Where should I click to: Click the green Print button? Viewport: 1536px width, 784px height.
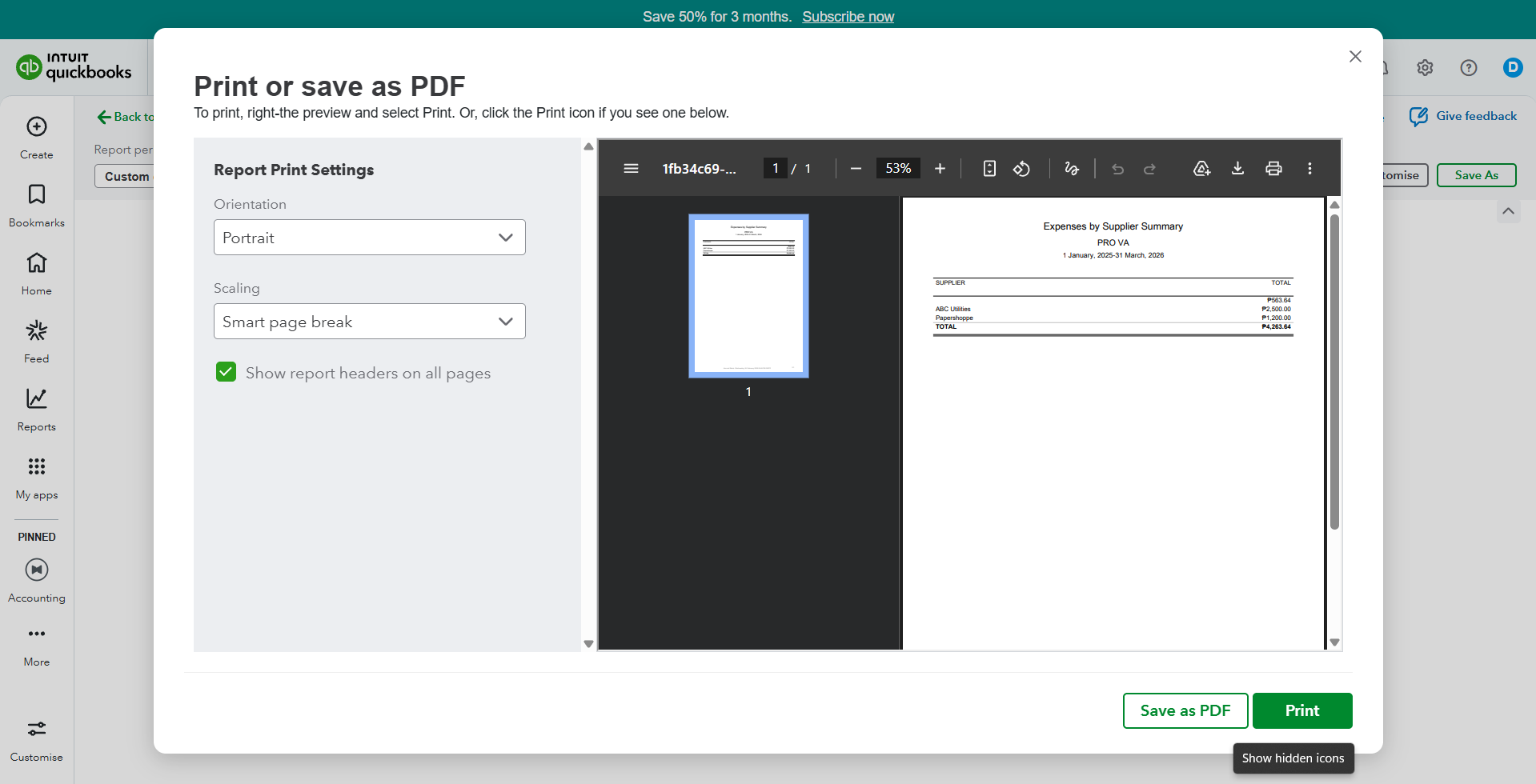(x=1302, y=710)
